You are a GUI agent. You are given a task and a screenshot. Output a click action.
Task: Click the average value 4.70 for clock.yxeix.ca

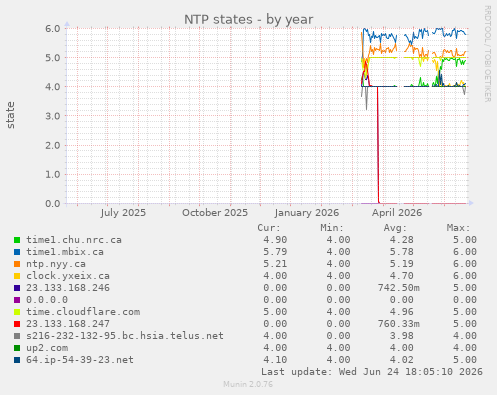[x=402, y=276]
